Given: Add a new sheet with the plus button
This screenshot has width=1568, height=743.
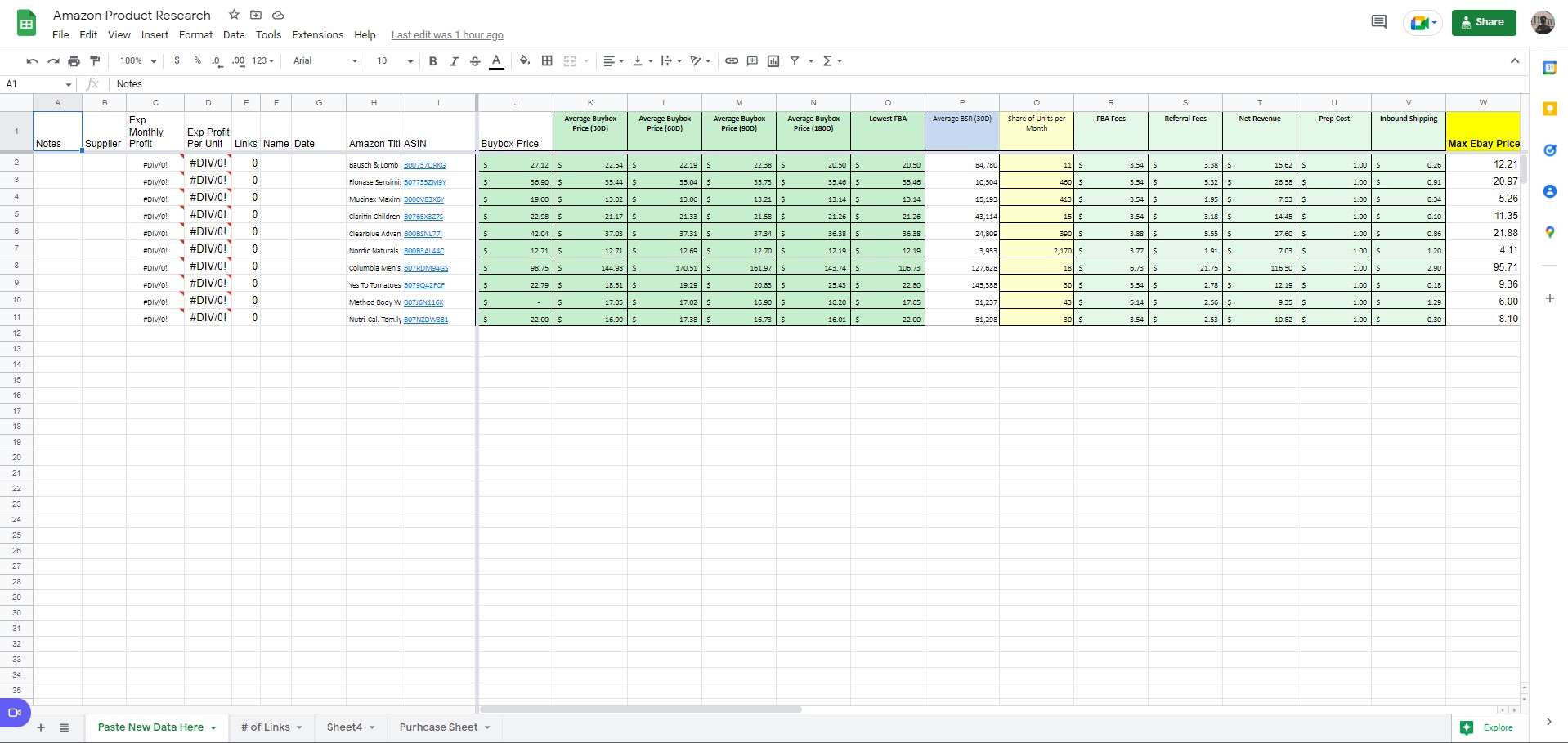Looking at the screenshot, I should coord(41,727).
